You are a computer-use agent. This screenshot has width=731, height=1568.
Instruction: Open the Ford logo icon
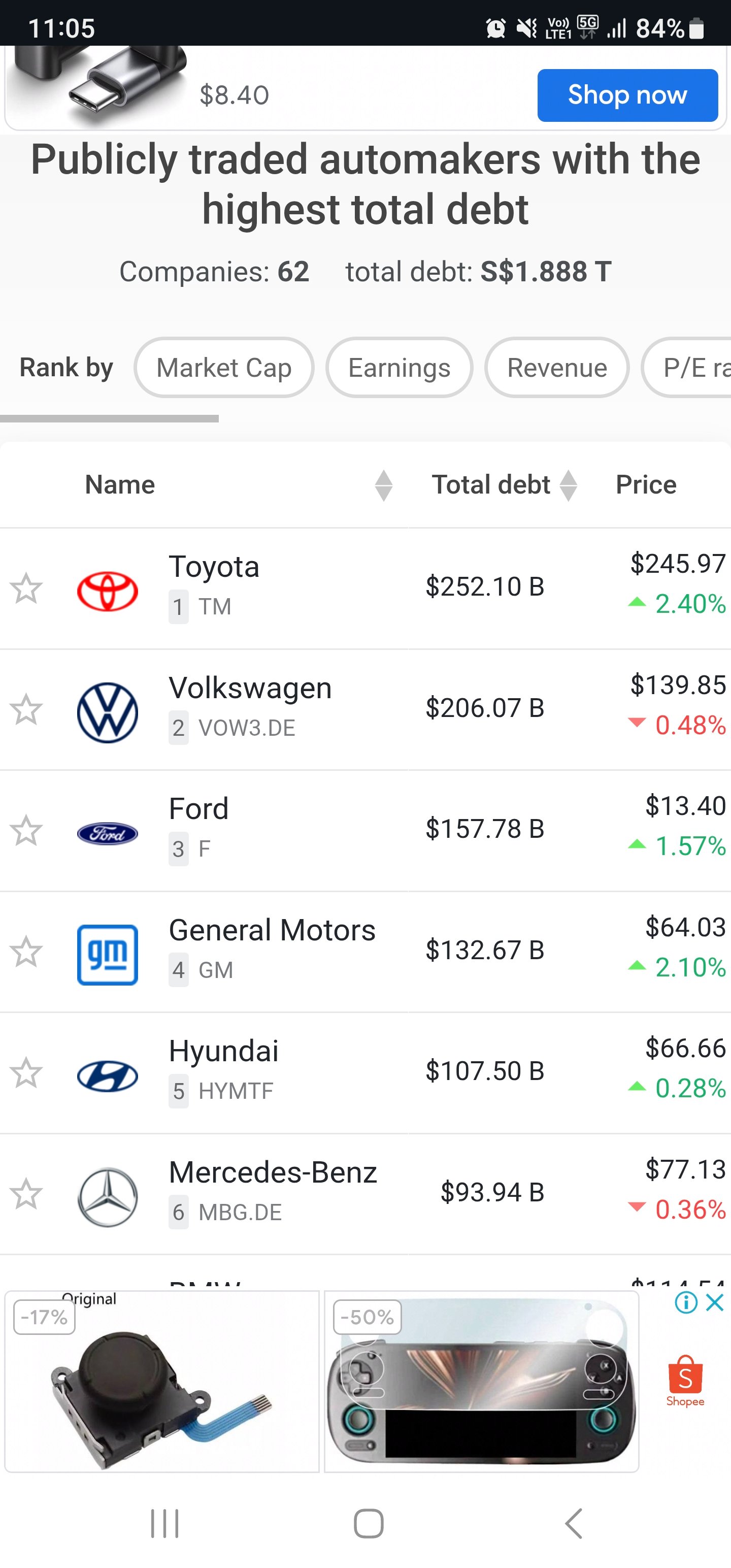tap(108, 833)
